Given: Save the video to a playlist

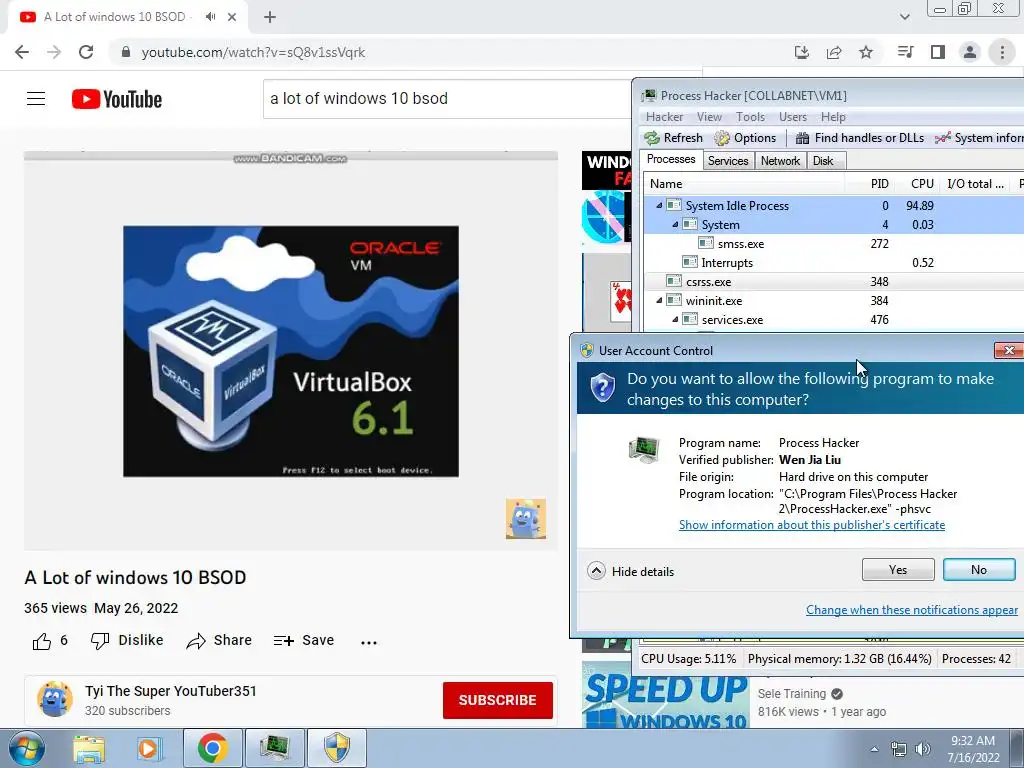Looking at the screenshot, I should pyautogui.click(x=304, y=641).
